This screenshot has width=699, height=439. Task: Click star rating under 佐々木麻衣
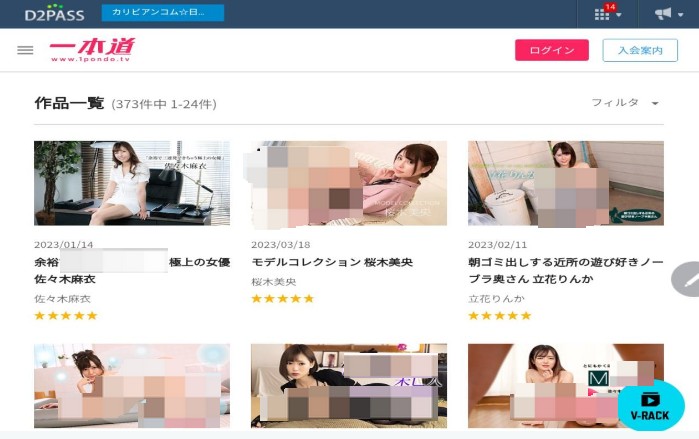[x=66, y=316]
